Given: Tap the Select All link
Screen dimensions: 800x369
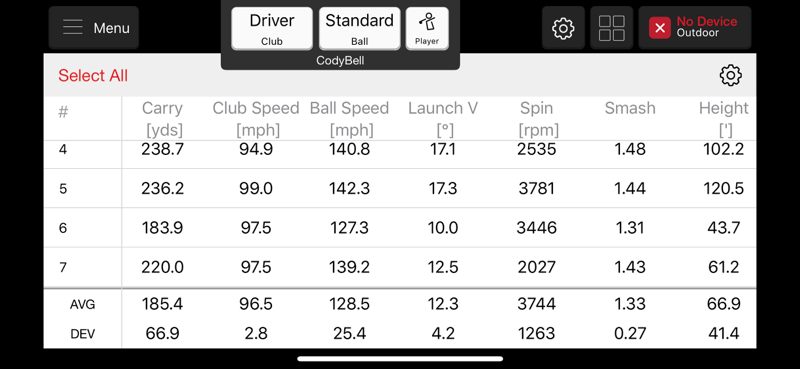Looking at the screenshot, I should tap(93, 76).
